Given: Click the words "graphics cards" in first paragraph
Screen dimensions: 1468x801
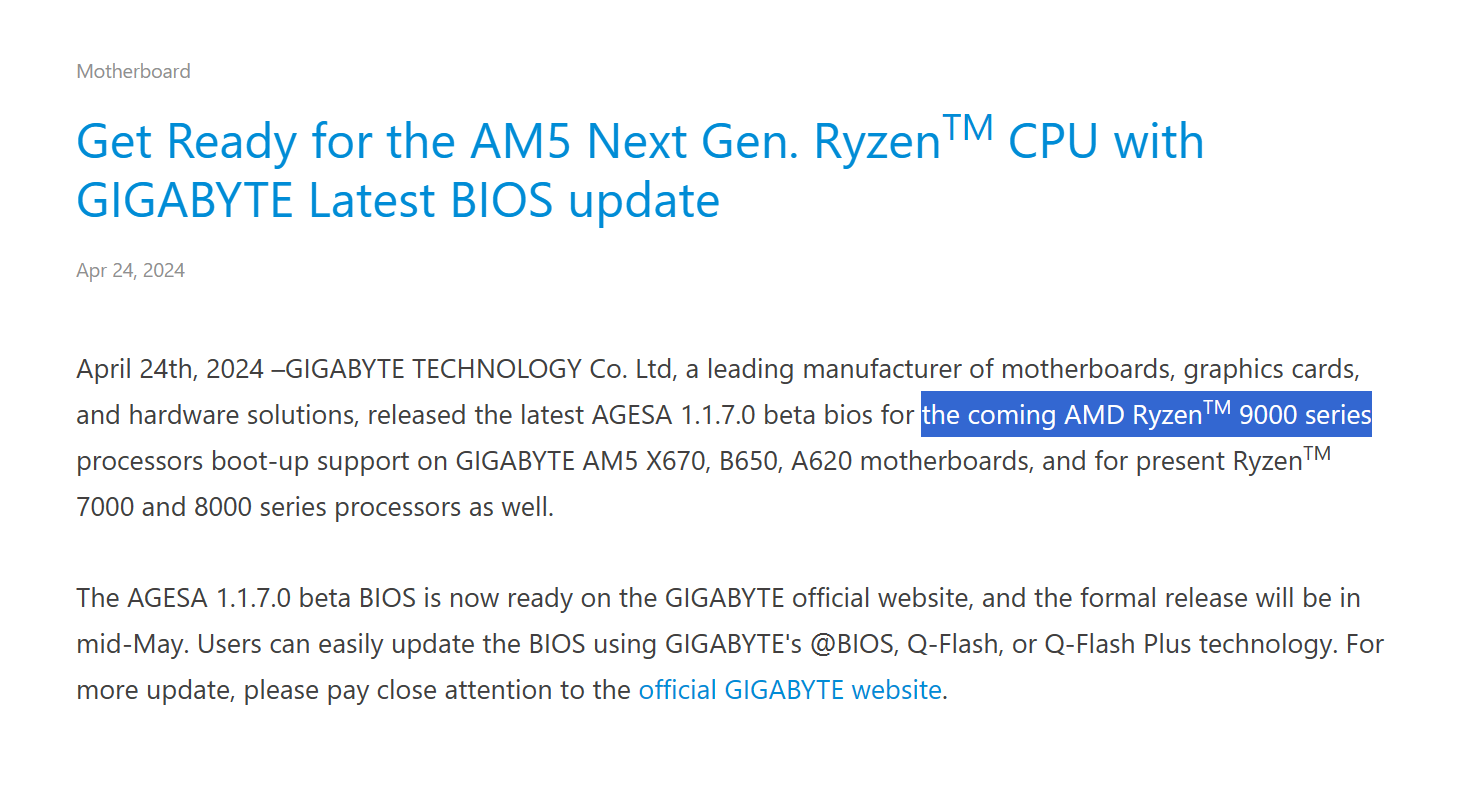Looking at the screenshot, I should point(1270,369).
